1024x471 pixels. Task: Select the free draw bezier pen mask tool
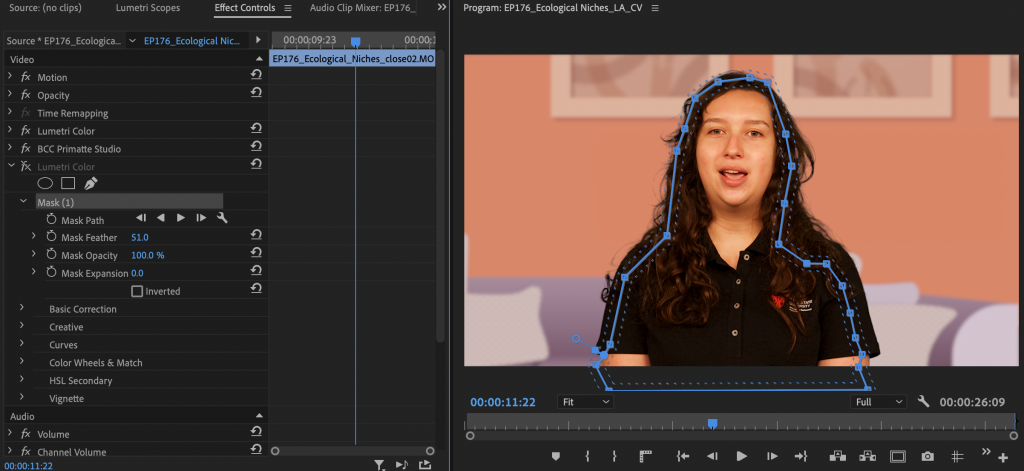pos(91,184)
